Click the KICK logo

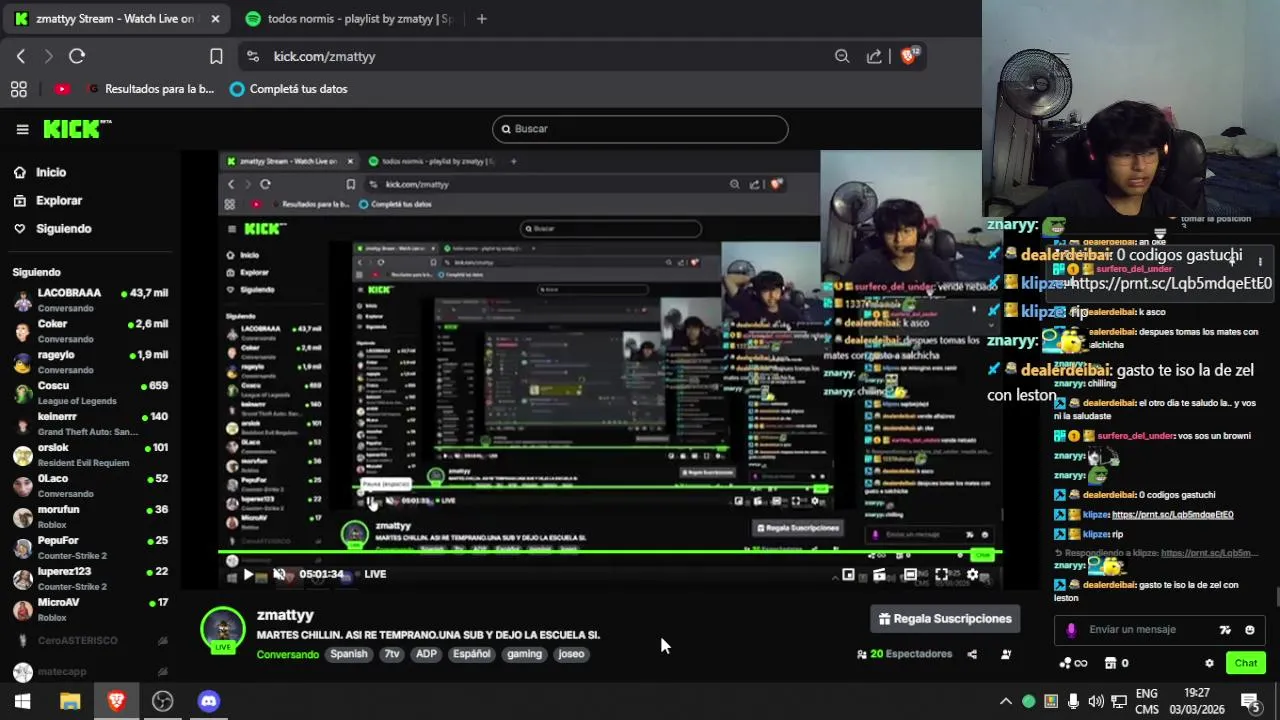click(x=77, y=129)
